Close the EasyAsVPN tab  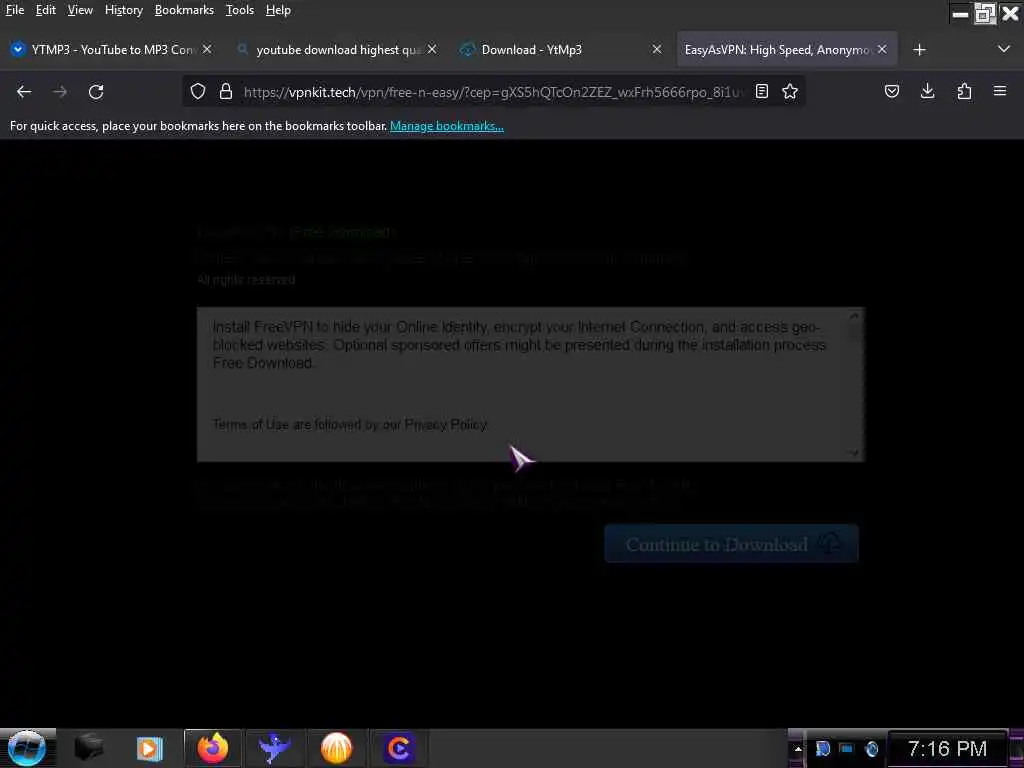tap(882, 49)
